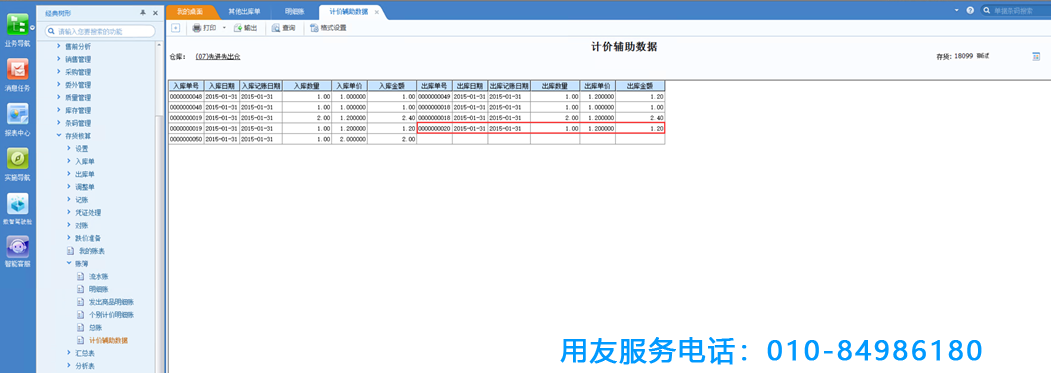Click the 出库单价 column header
The height and width of the screenshot is (373, 1051).
(x=597, y=86)
